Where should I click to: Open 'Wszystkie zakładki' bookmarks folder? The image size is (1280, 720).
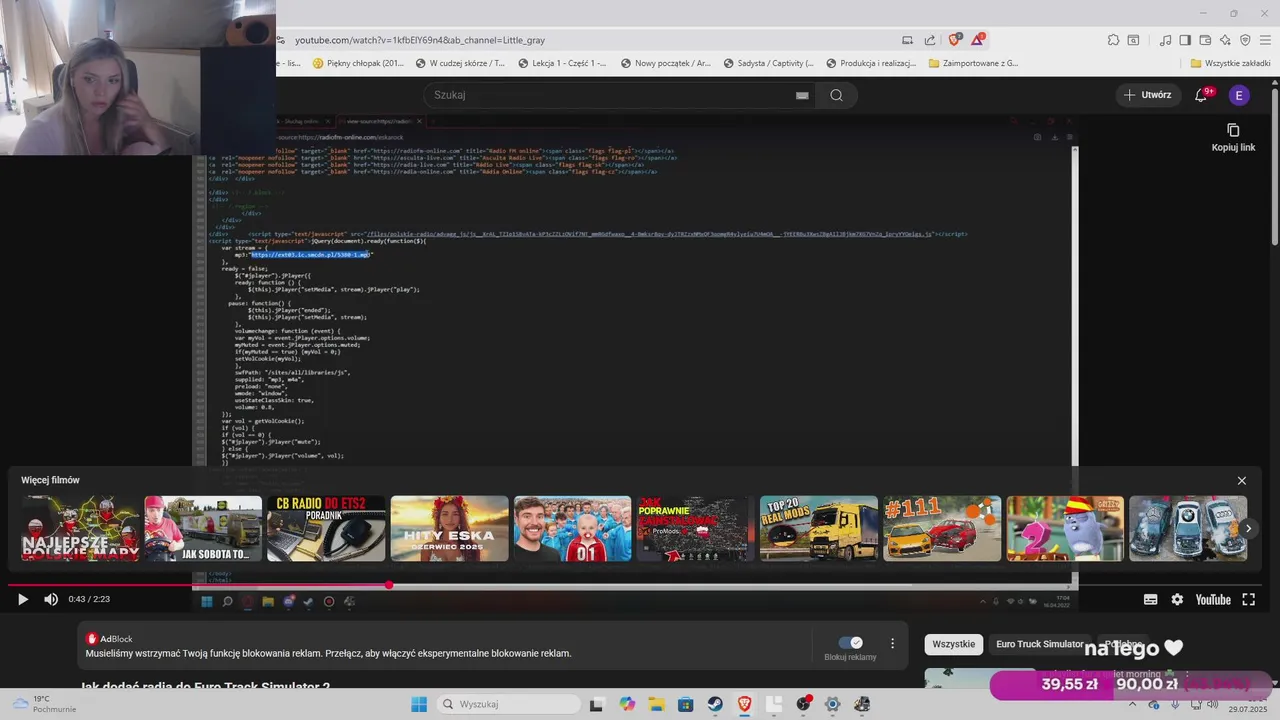(1230, 63)
